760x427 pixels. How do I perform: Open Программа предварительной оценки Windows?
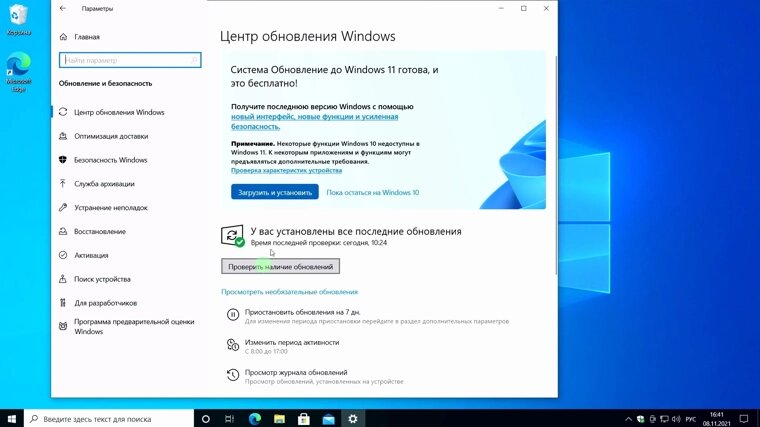[134, 326]
